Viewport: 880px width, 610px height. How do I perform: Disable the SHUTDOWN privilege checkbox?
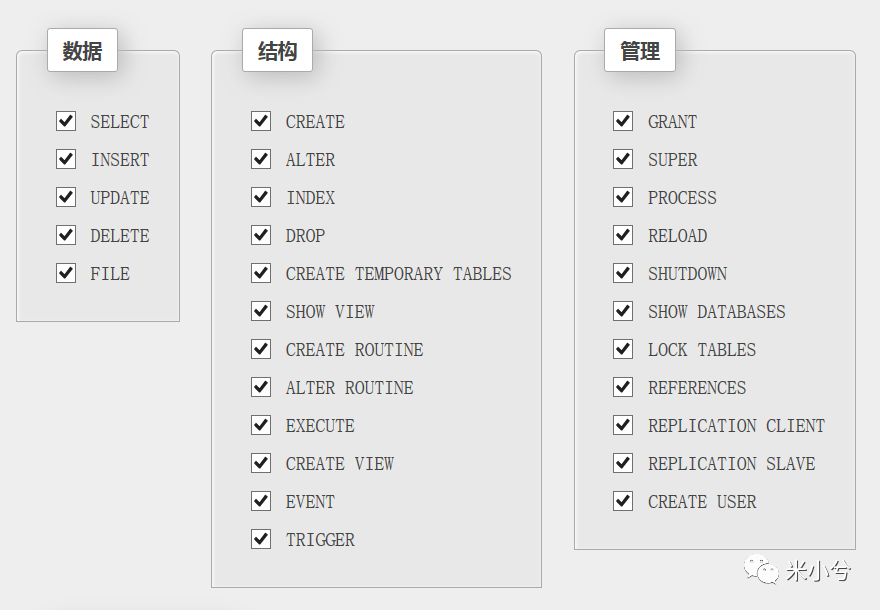(x=623, y=273)
